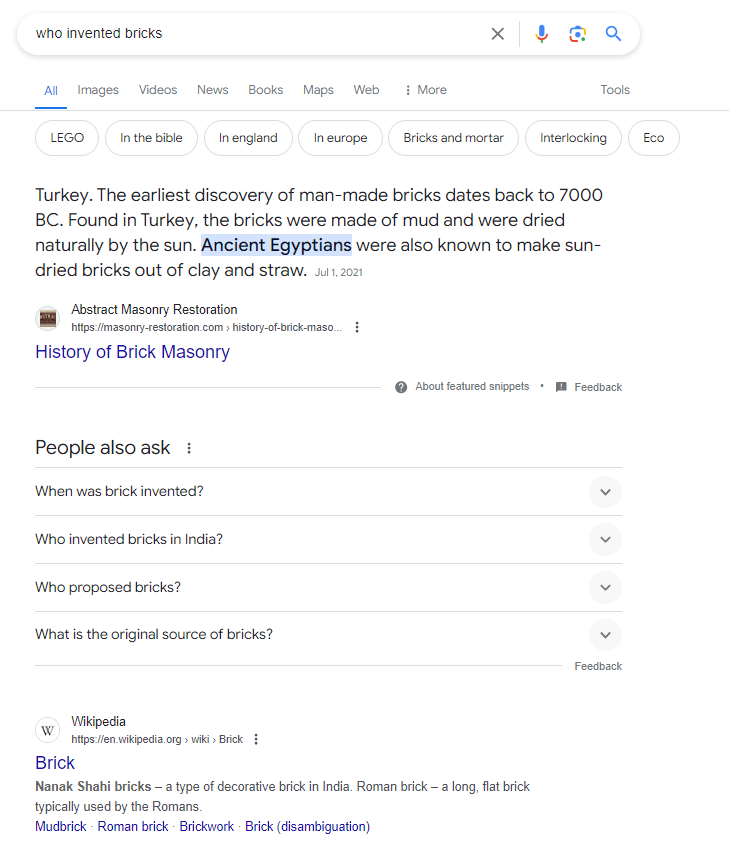Viewport: 729px width, 855px height.
Task: Filter by 'In england' chip
Action: coord(248,138)
